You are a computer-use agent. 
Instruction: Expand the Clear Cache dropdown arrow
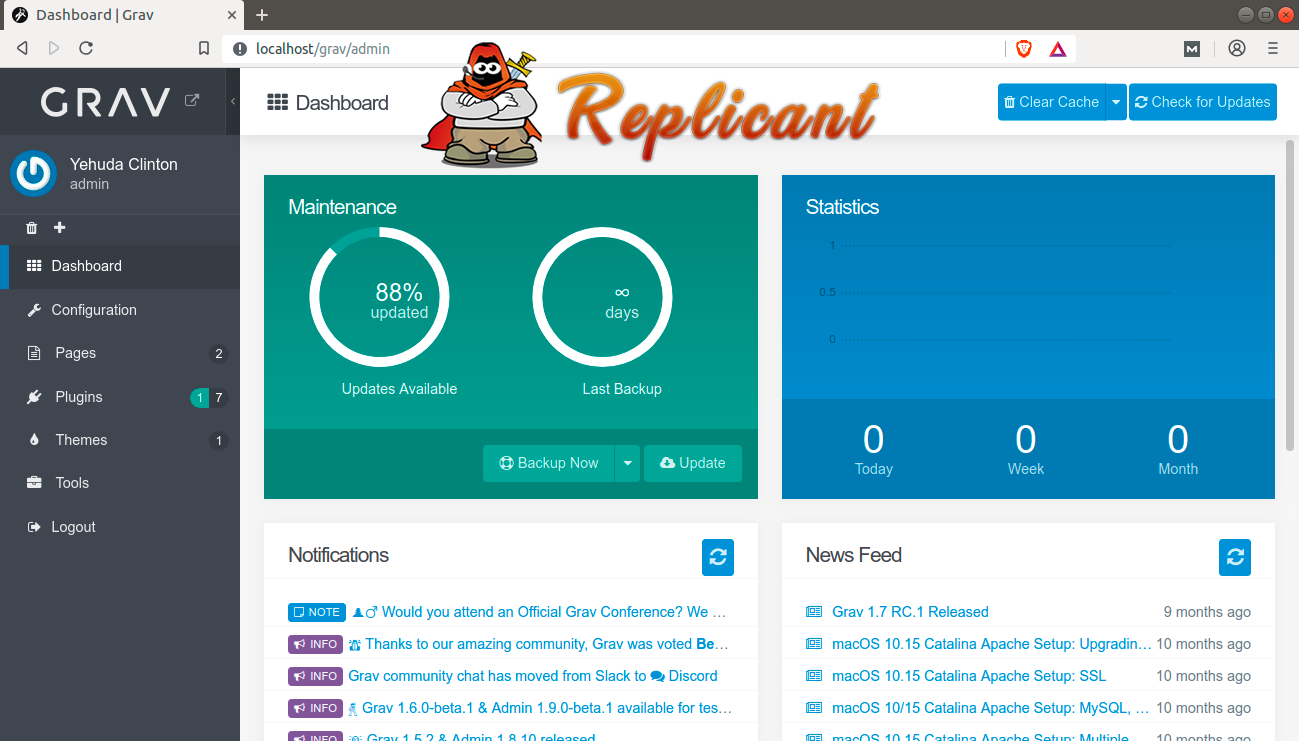point(1116,102)
